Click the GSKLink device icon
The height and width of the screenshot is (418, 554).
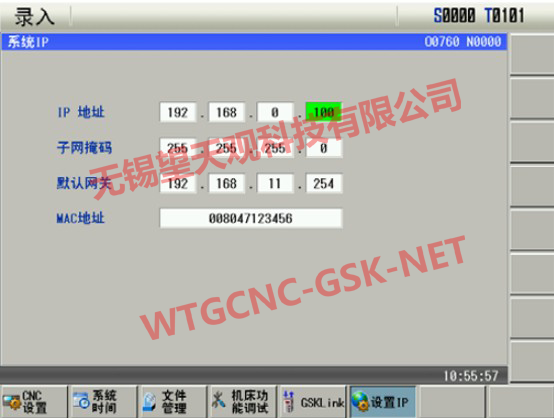pos(289,401)
